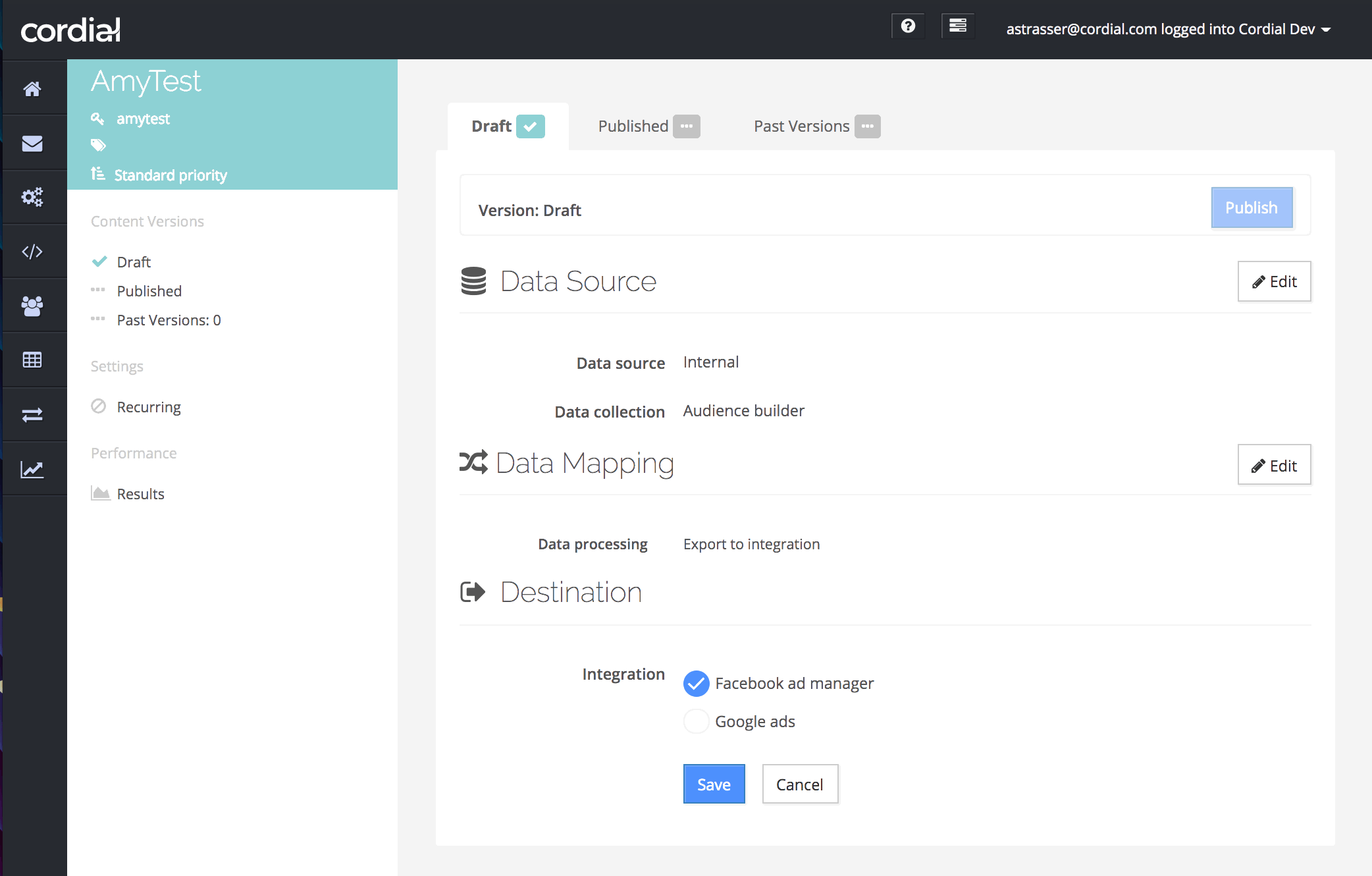Open the code brackets icon
This screenshot has width=1372, height=876.
(x=32, y=252)
